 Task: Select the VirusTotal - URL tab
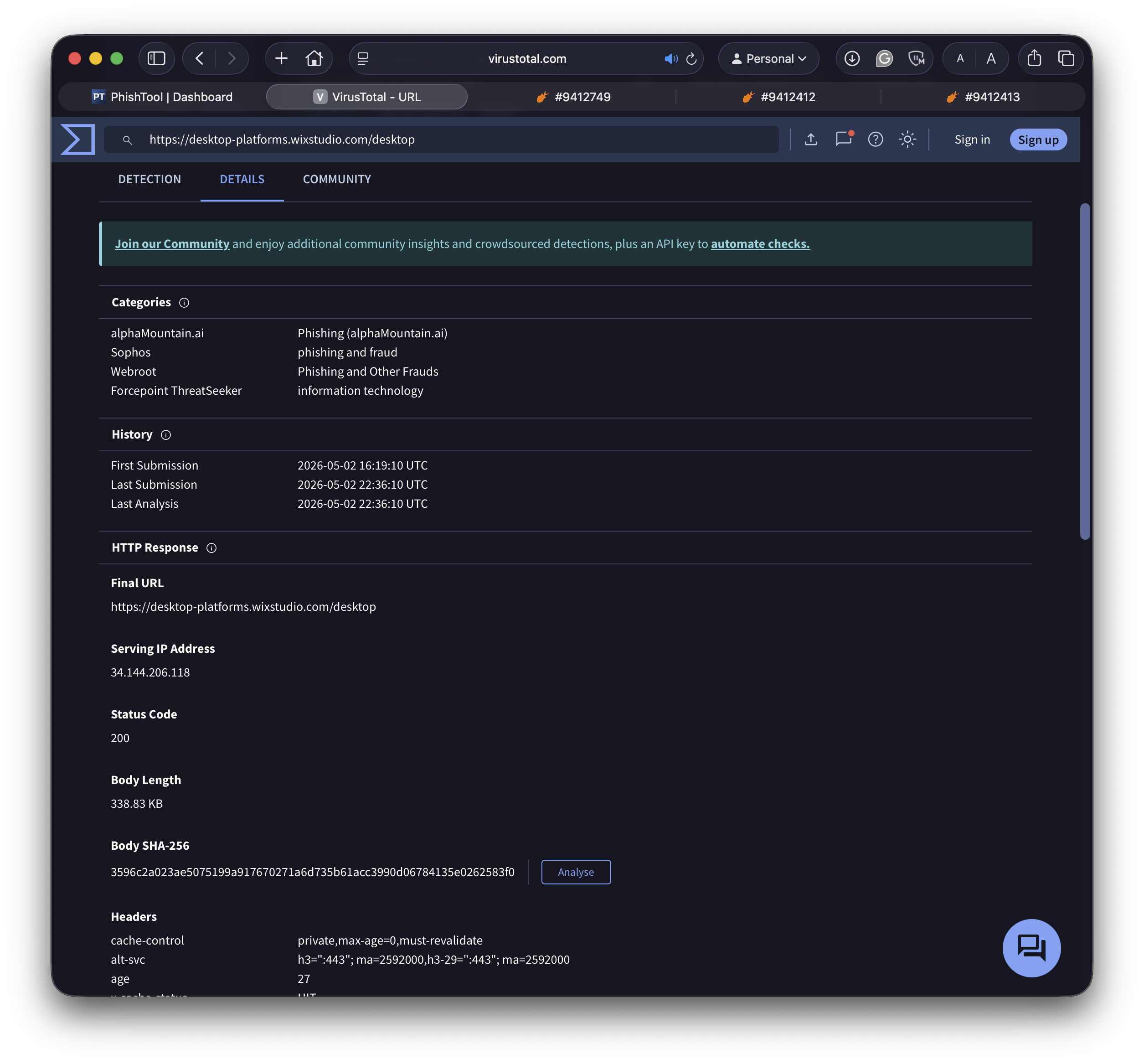tap(366, 97)
